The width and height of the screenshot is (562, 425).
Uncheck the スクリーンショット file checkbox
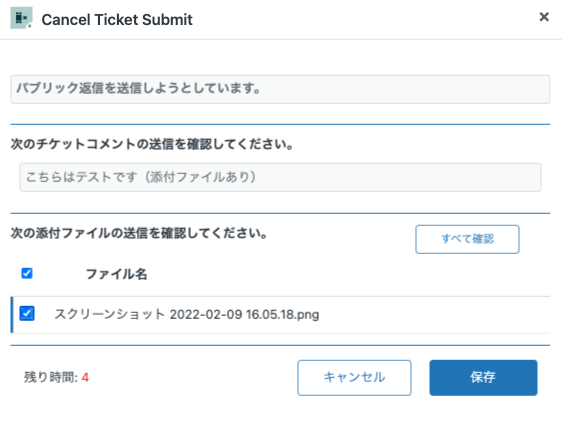click(x=27, y=314)
